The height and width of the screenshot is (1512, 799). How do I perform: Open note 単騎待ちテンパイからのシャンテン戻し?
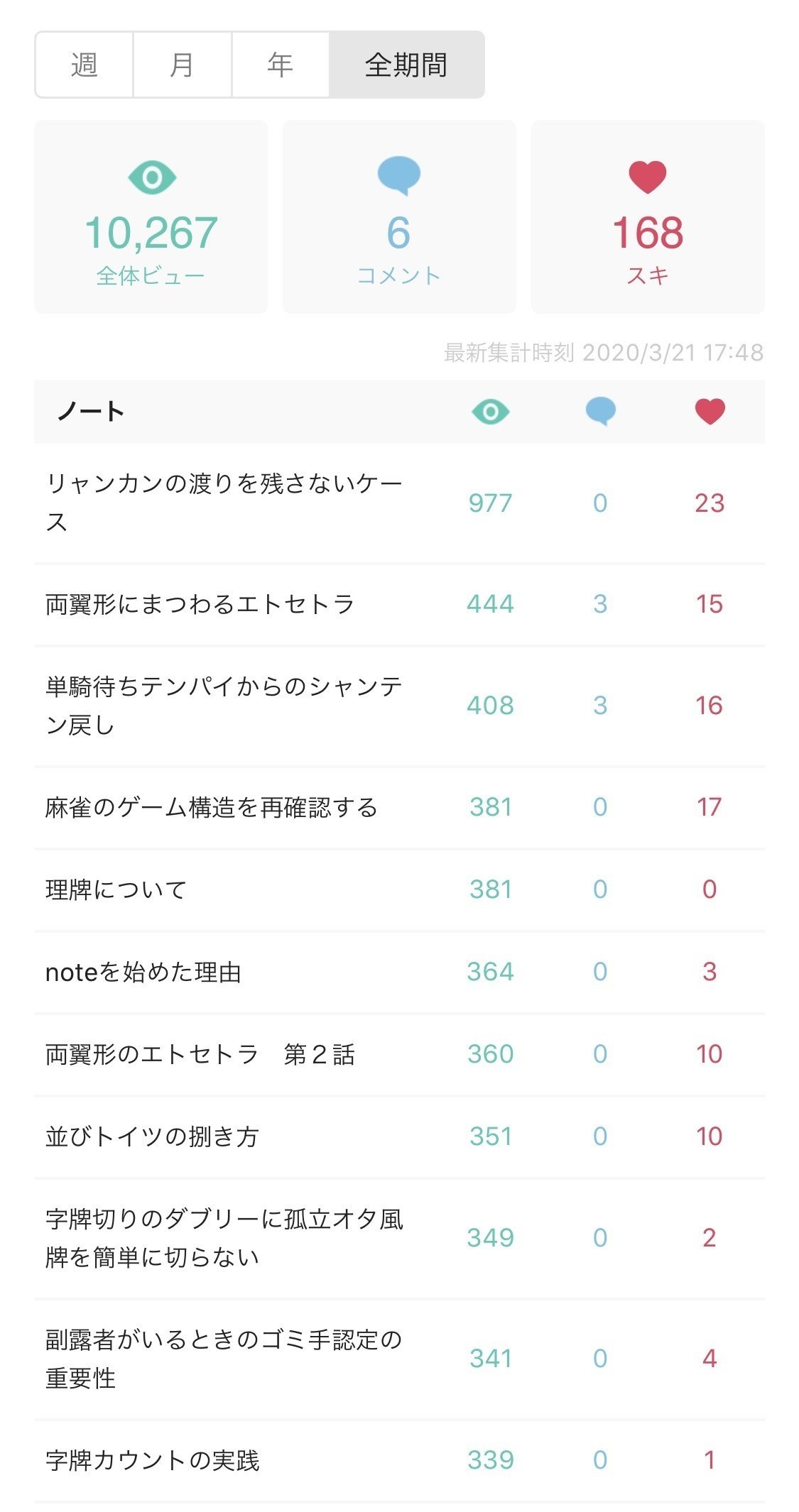[224, 706]
